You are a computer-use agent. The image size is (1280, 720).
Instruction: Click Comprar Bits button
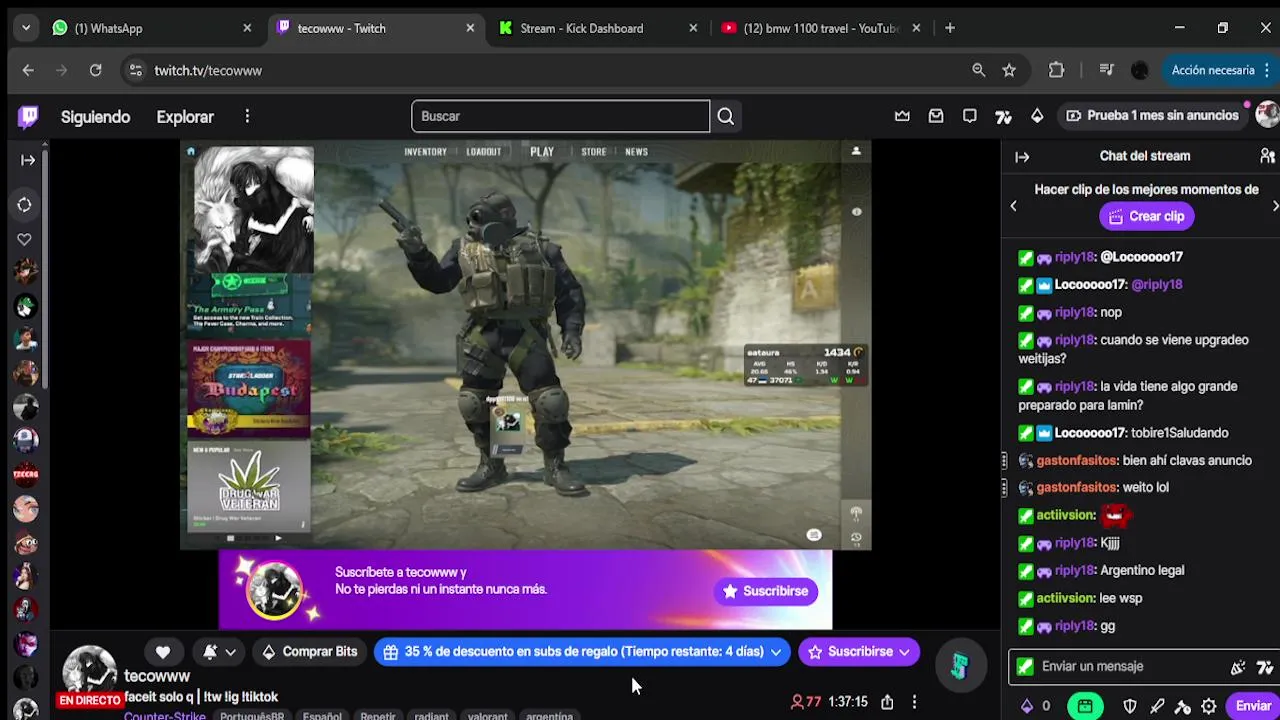coord(309,652)
